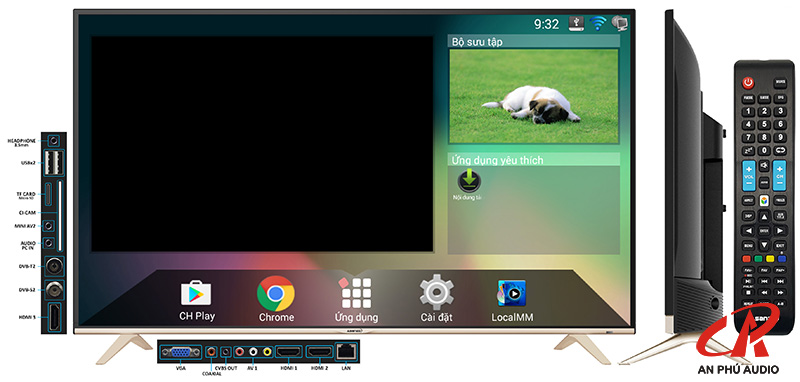Click the Wi-Fi status icon
This screenshot has height=382, width=800.
point(598,23)
